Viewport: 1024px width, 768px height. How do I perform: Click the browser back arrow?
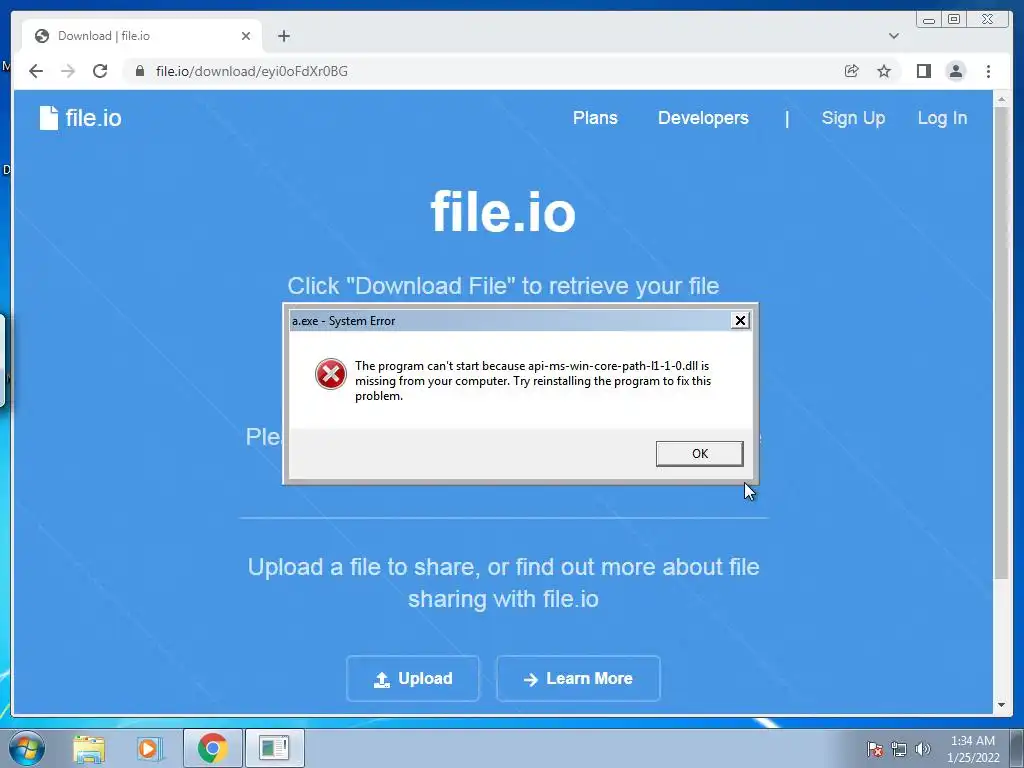[x=36, y=71]
